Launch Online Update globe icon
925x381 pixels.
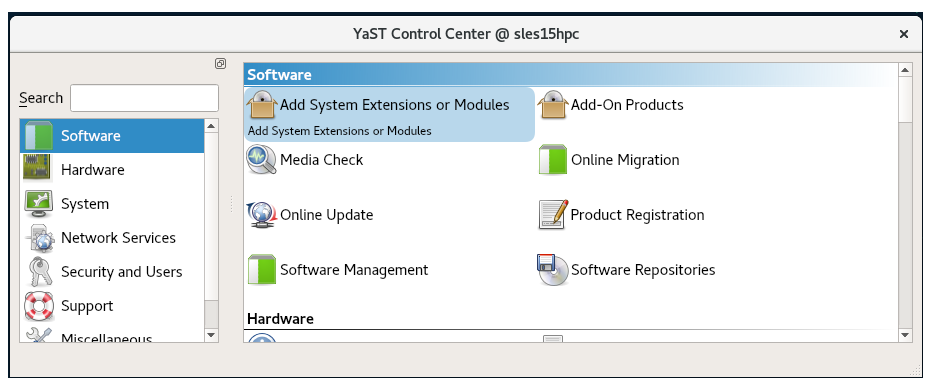261,215
